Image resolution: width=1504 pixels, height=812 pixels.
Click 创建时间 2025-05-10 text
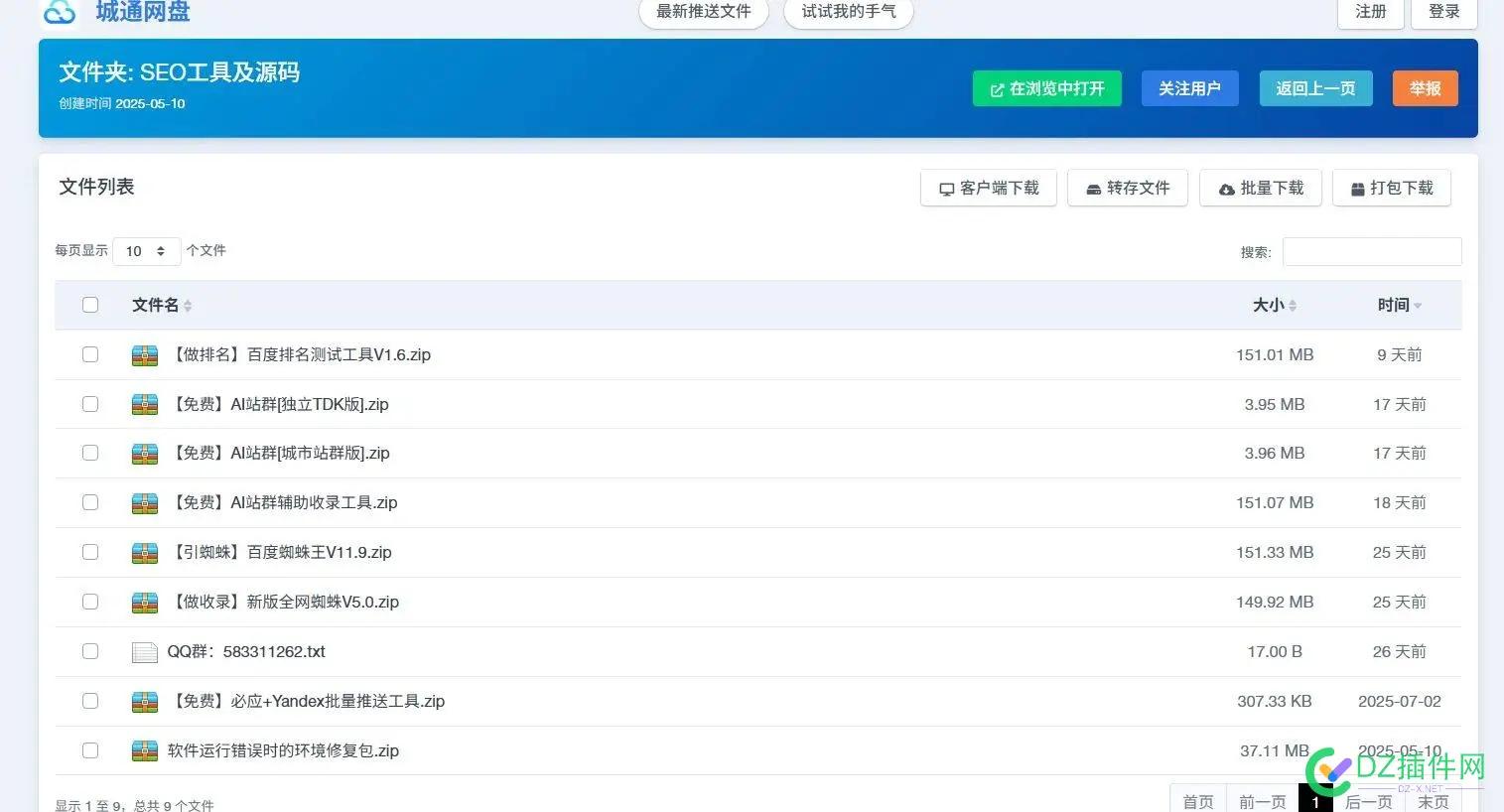pos(121,103)
